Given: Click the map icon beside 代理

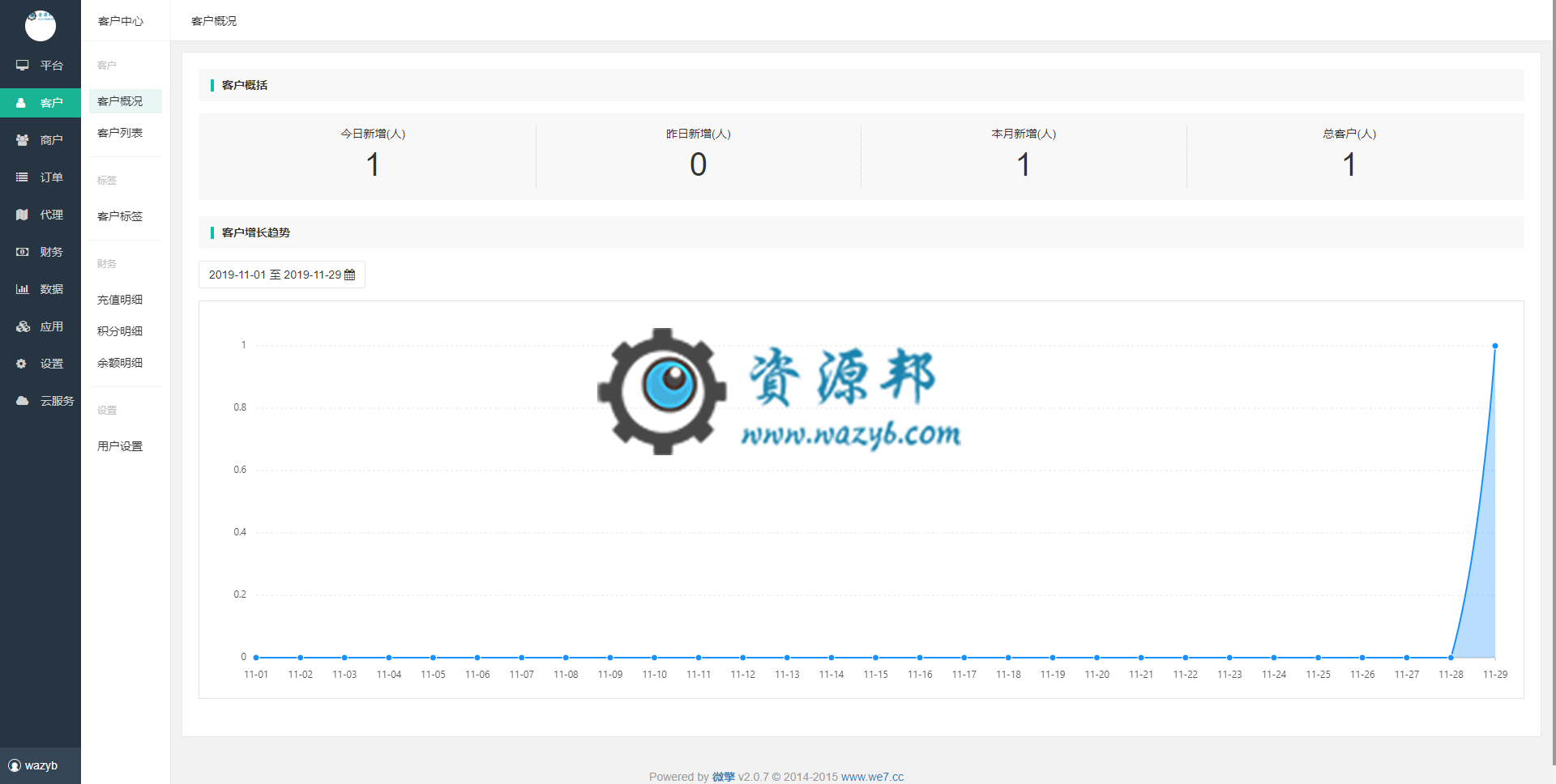Looking at the screenshot, I should point(22,215).
